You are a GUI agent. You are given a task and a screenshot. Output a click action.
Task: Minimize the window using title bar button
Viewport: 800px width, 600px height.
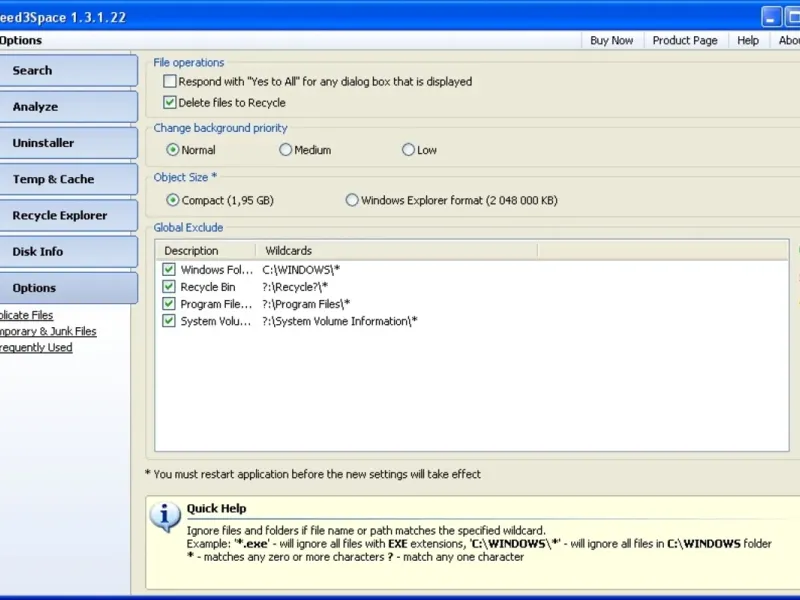click(771, 17)
